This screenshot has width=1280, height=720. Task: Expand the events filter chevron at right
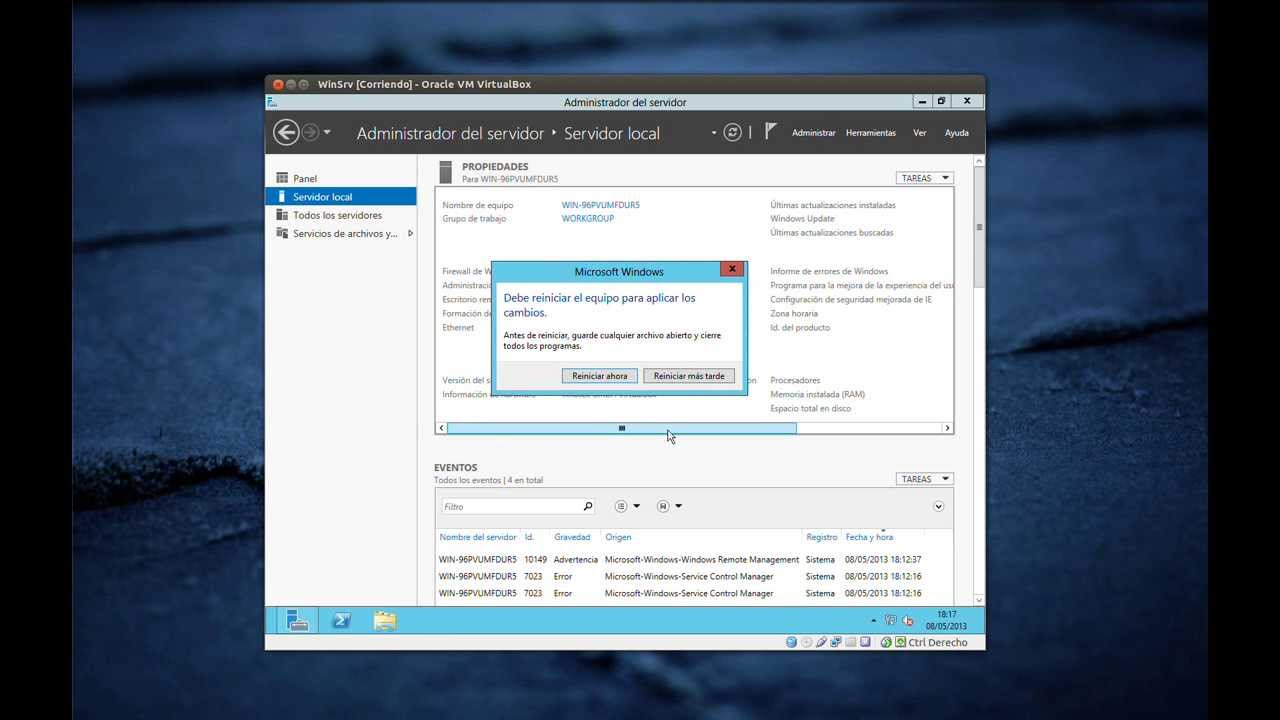(938, 507)
